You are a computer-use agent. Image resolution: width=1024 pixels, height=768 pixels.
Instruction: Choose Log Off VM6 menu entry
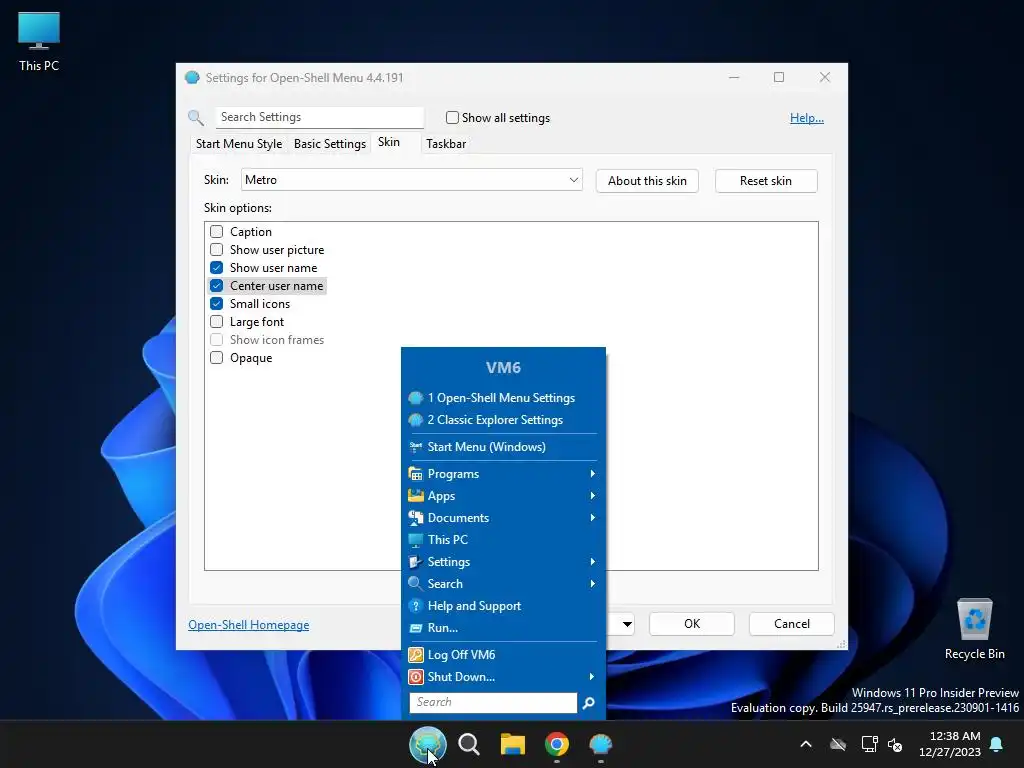coord(503,654)
